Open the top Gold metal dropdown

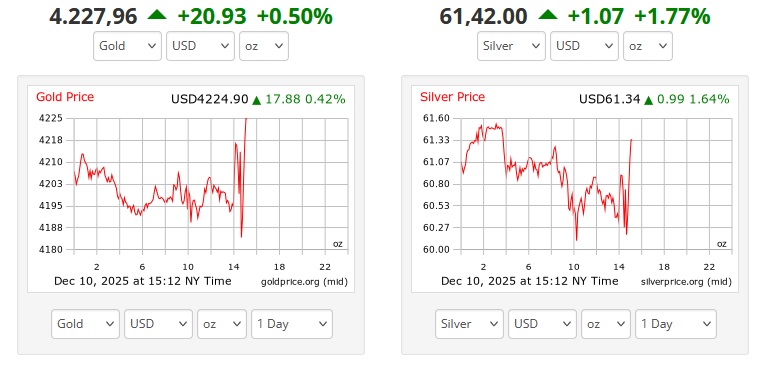click(127, 46)
